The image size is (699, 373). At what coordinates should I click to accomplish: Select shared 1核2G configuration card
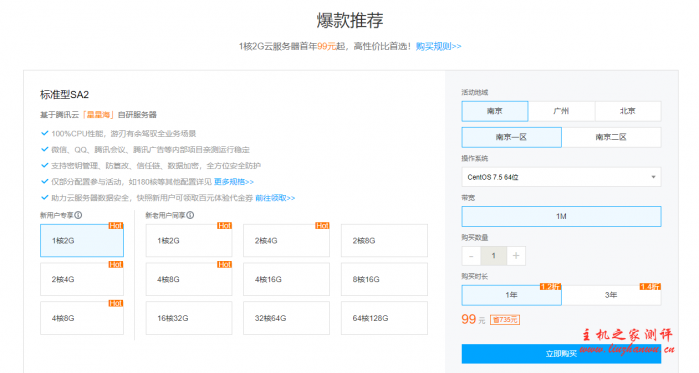(x=189, y=241)
